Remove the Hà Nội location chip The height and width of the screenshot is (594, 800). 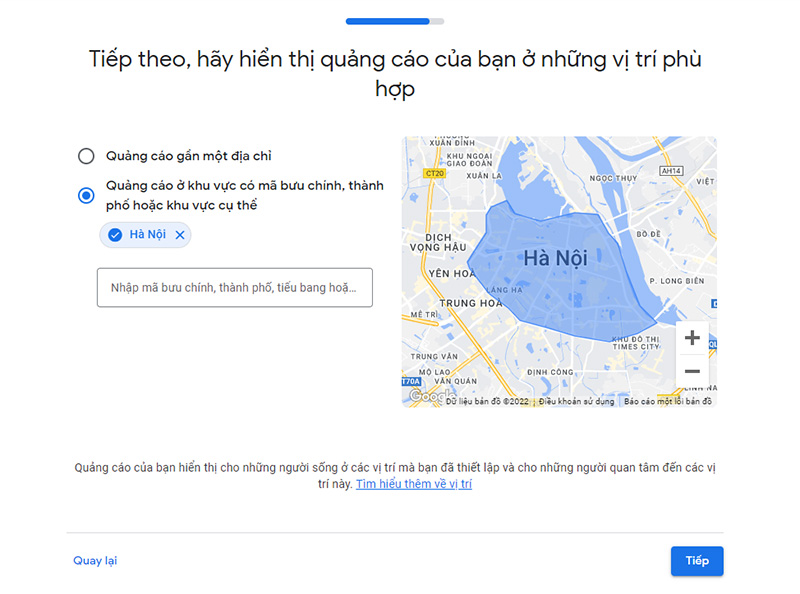point(180,235)
